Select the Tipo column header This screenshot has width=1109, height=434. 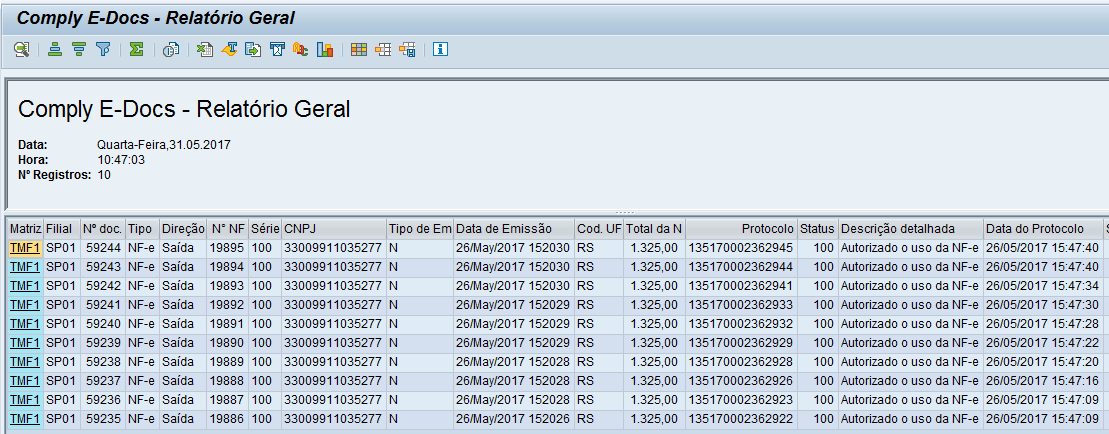(x=142, y=229)
